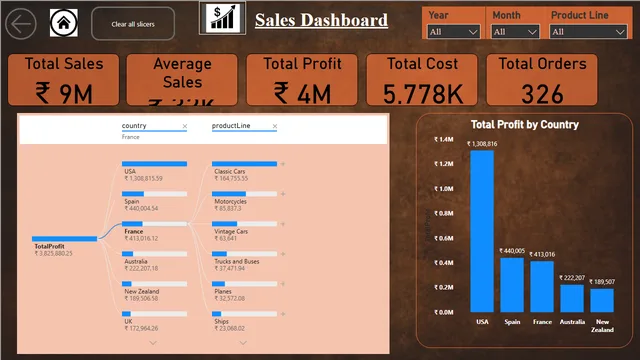Screen dimensions: 640x360
Task: Select the USA node in decomposition tree
Action: pos(154,171)
